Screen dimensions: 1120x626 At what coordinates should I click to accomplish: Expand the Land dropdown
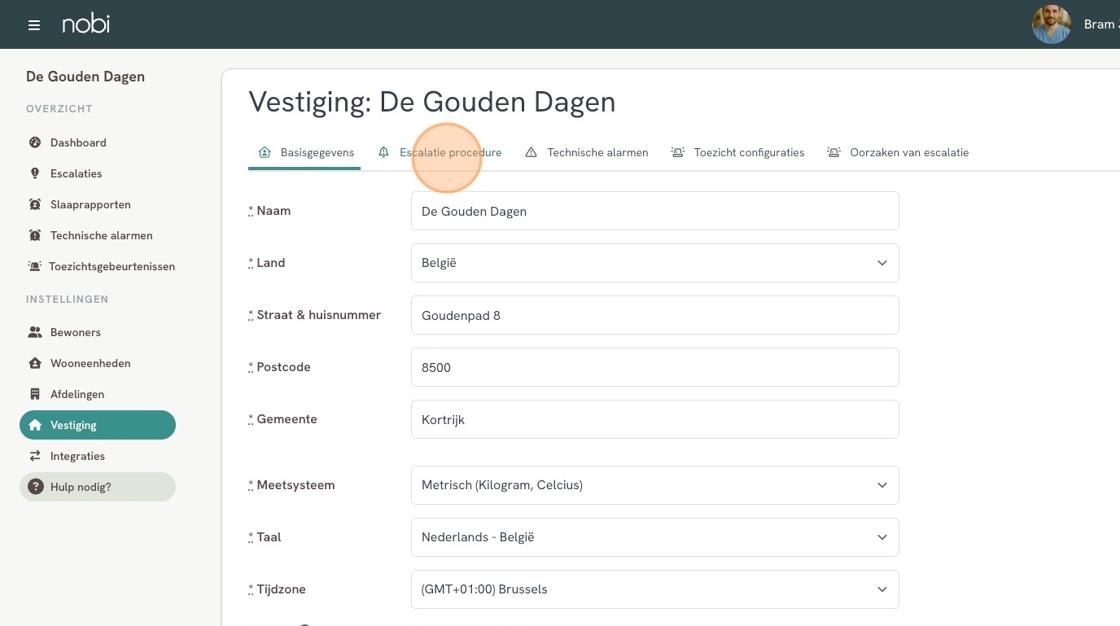[x=654, y=263]
